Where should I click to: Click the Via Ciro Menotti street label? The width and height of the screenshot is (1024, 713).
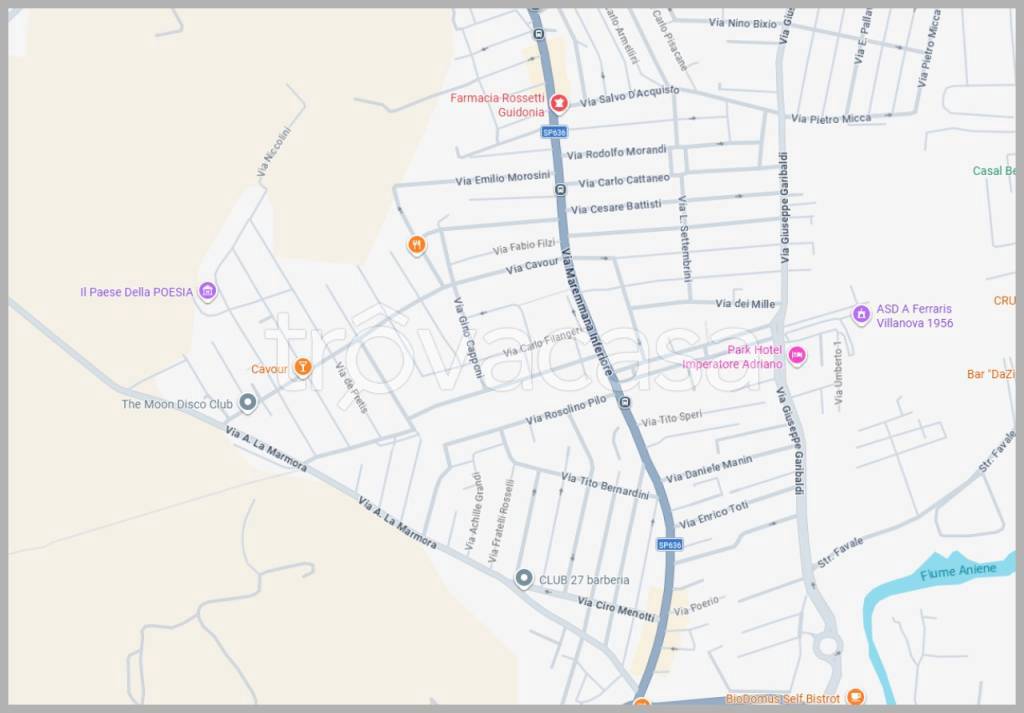tap(616, 607)
